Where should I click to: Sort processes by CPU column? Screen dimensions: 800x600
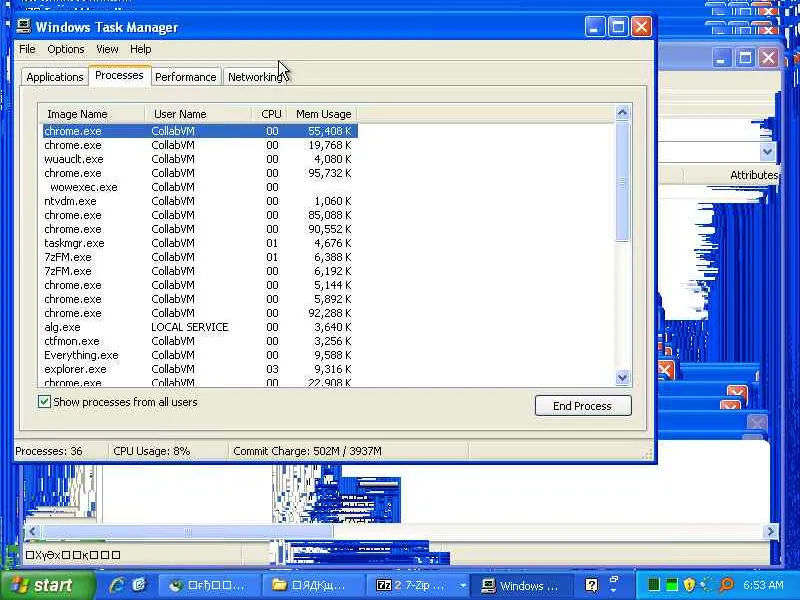pyautogui.click(x=269, y=114)
